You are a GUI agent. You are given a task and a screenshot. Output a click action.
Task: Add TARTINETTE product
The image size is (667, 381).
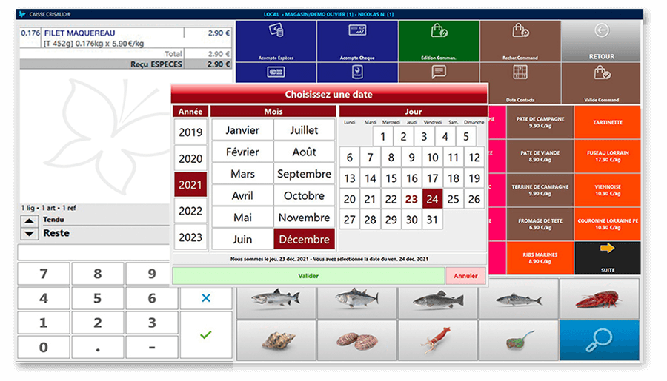[607, 122]
